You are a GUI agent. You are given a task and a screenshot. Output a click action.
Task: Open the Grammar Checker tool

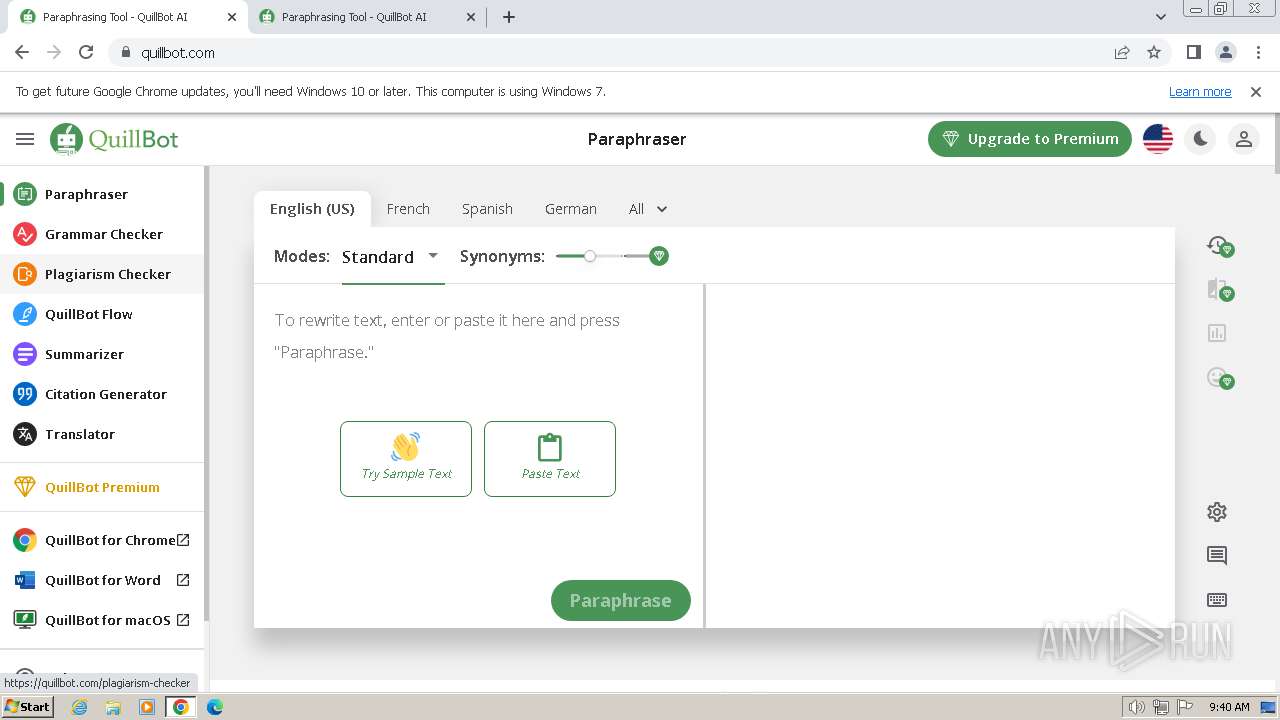[x=102, y=234]
